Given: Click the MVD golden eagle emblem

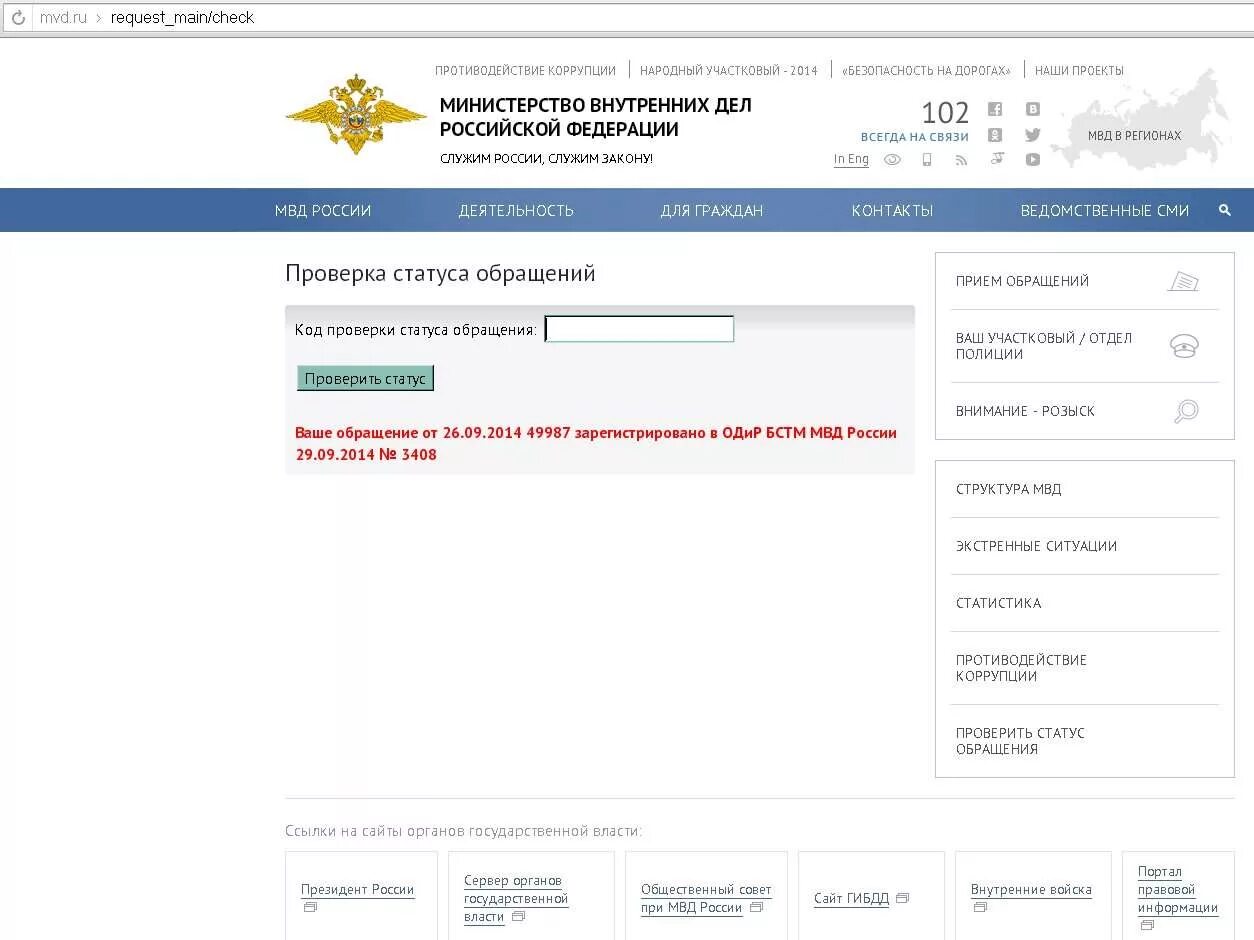Looking at the screenshot, I should click(x=356, y=114).
